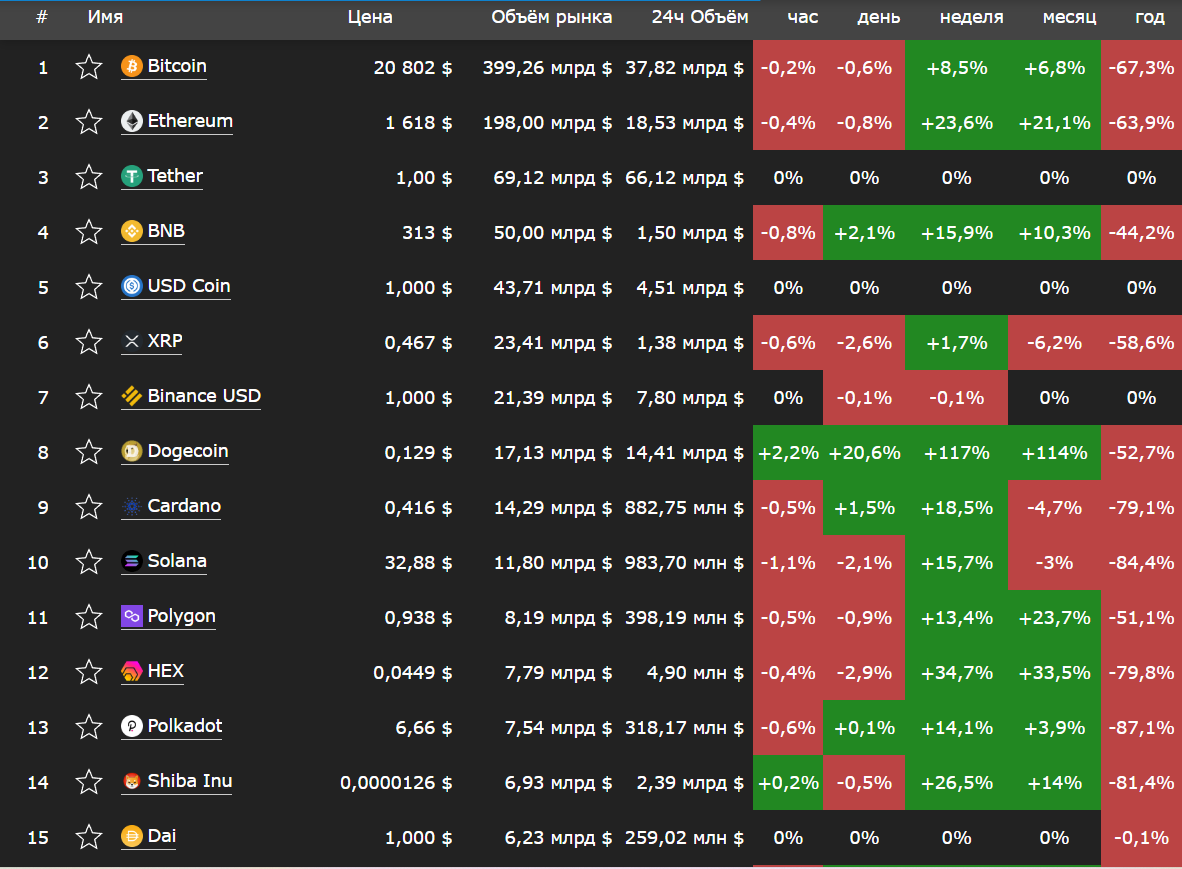Open the Dogecoin name link

pyautogui.click(x=188, y=451)
